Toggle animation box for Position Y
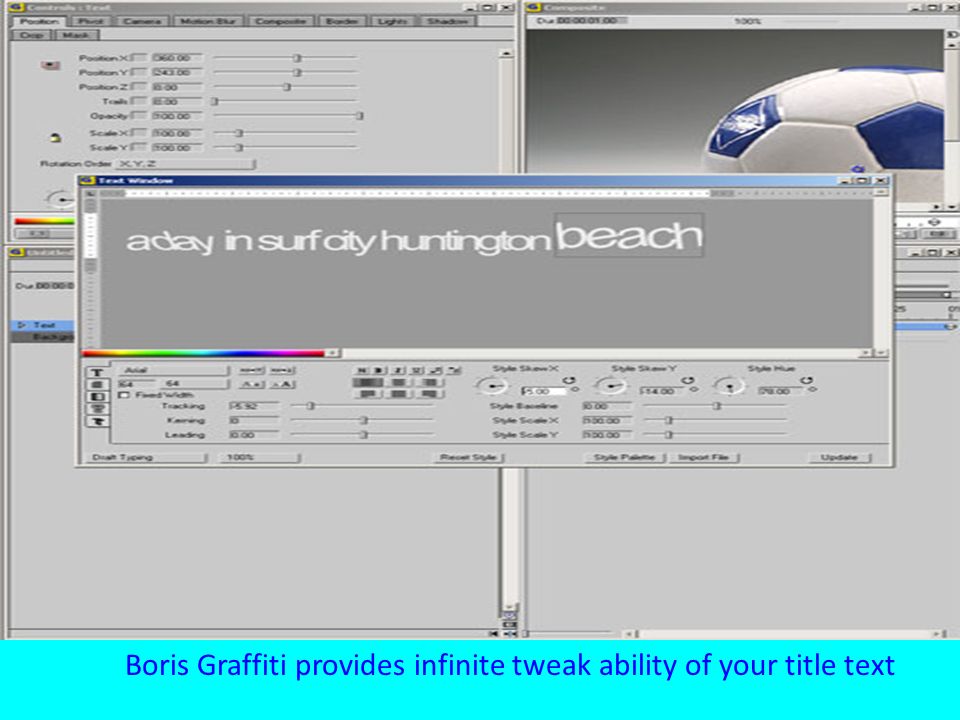Image resolution: width=960 pixels, height=720 pixels. click(140, 72)
